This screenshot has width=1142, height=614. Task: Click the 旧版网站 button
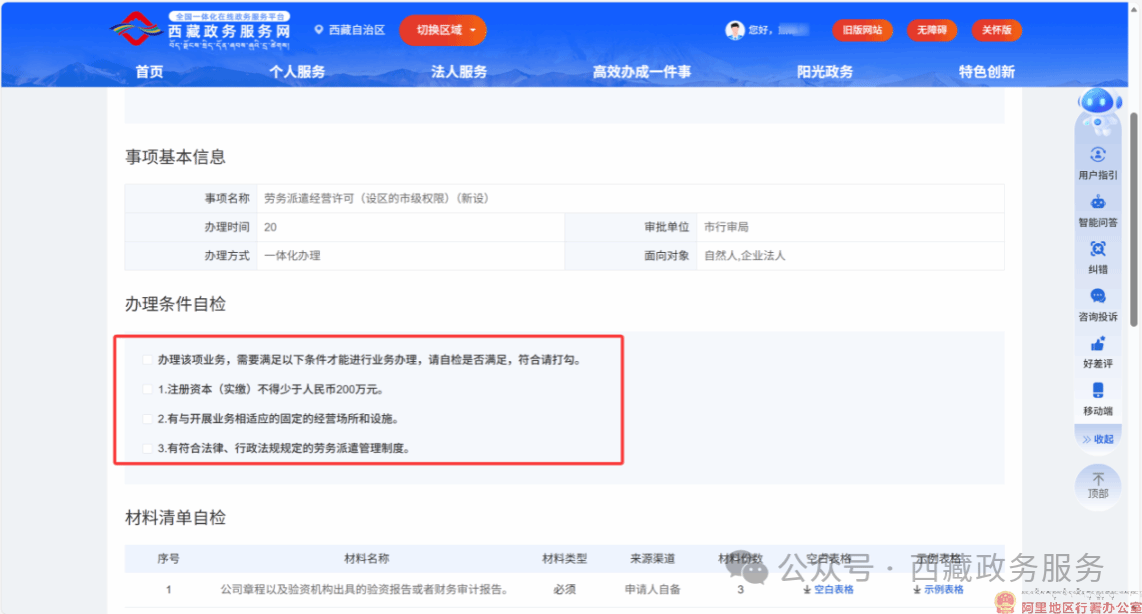pyautogui.click(x=862, y=30)
